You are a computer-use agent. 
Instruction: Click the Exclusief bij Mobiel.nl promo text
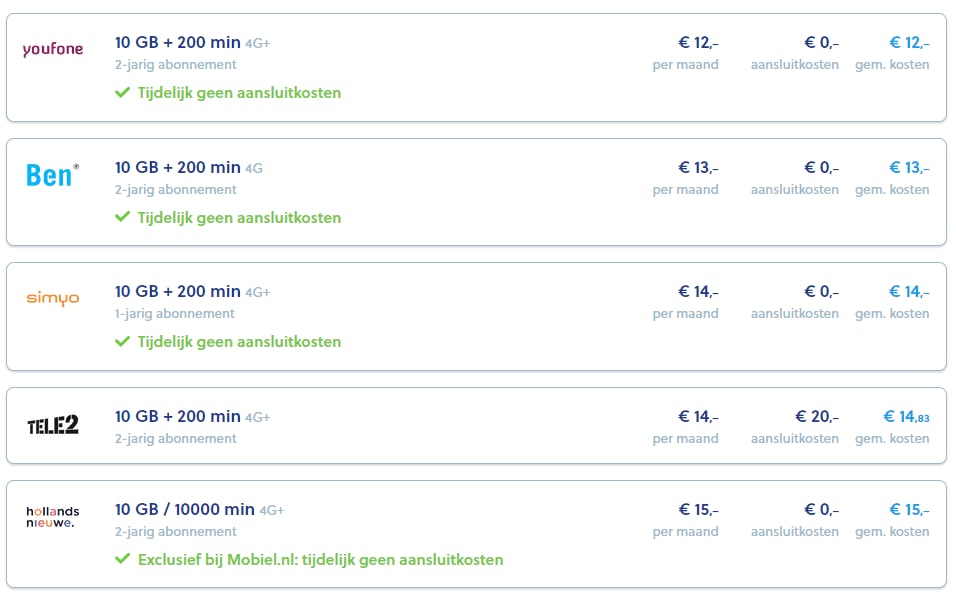tap(321, 559)
